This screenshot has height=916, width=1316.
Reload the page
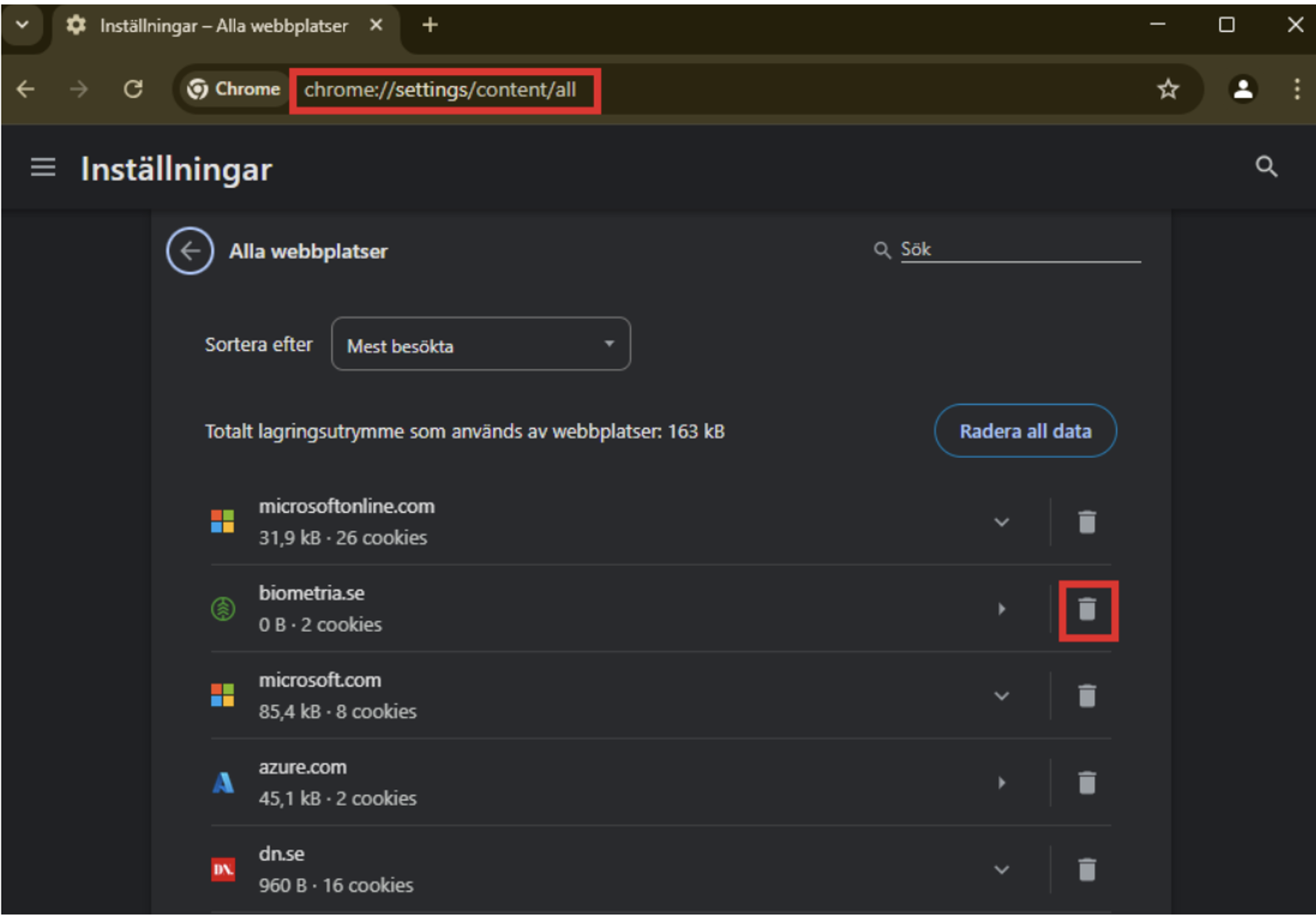pos(133,90)
